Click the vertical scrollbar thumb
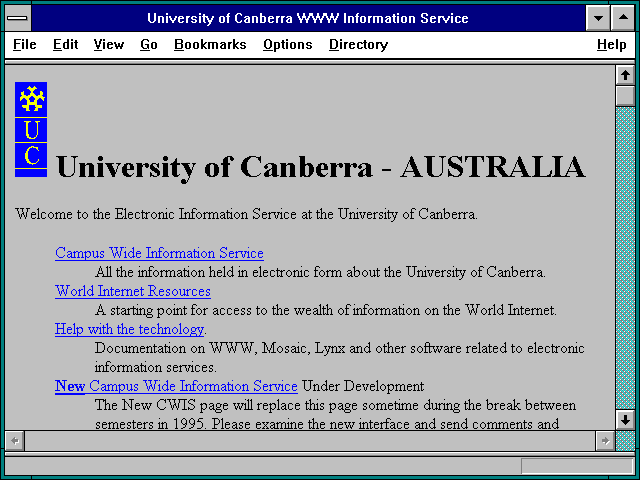 [x=625, y=95]
